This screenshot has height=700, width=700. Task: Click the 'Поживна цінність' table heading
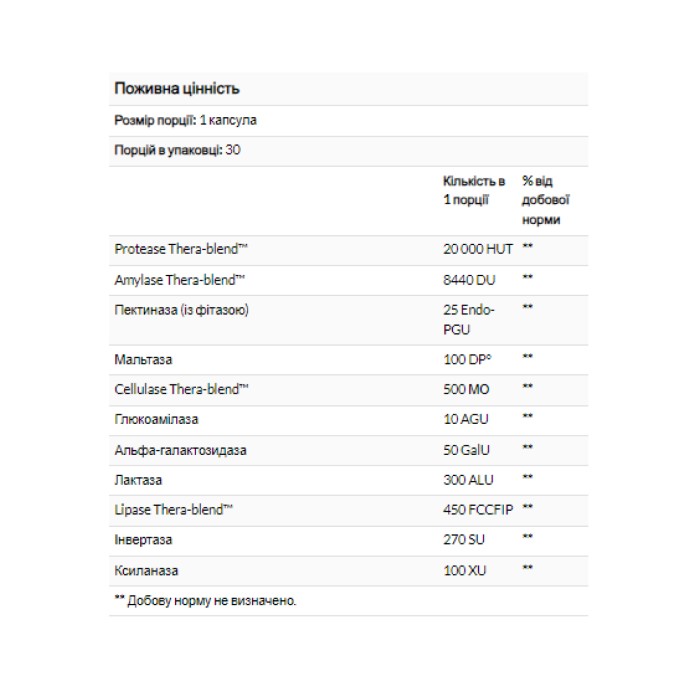(x=176, y=89)
